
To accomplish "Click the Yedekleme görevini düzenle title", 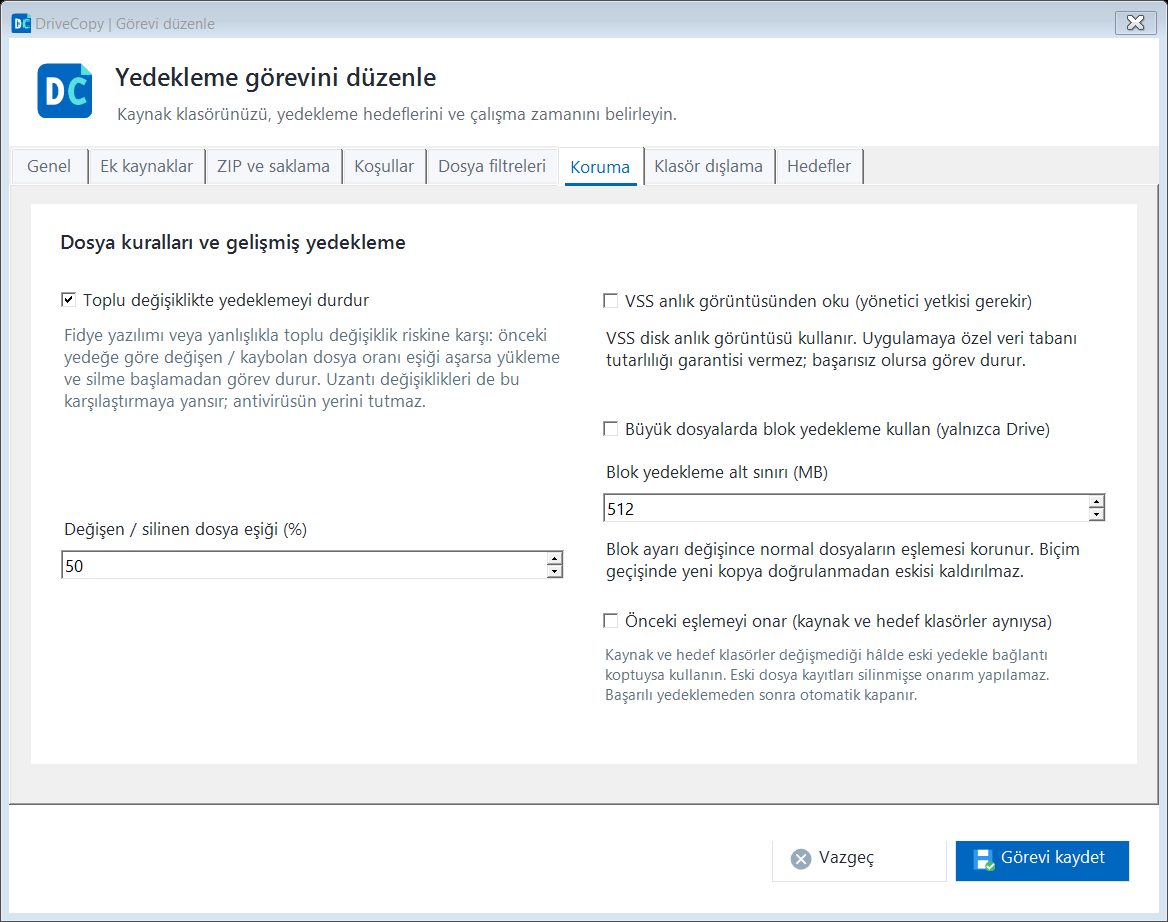I will [x=276, y=77].
